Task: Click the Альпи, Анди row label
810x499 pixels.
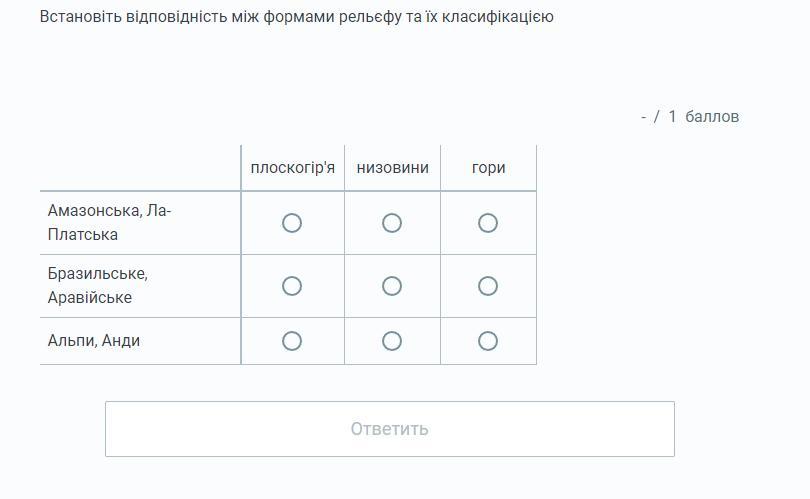Action: (x=94, y=341)
